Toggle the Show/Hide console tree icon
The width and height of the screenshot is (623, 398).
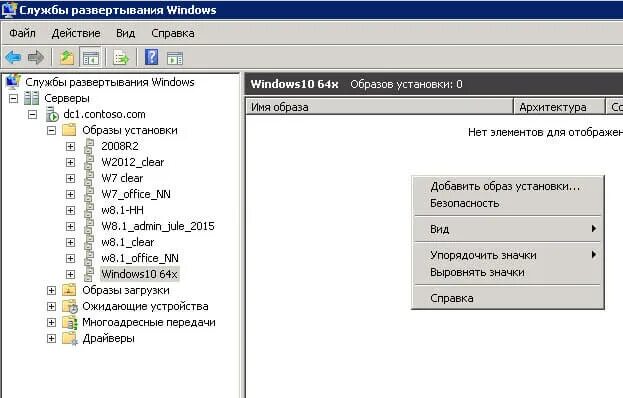click(90, 58)
